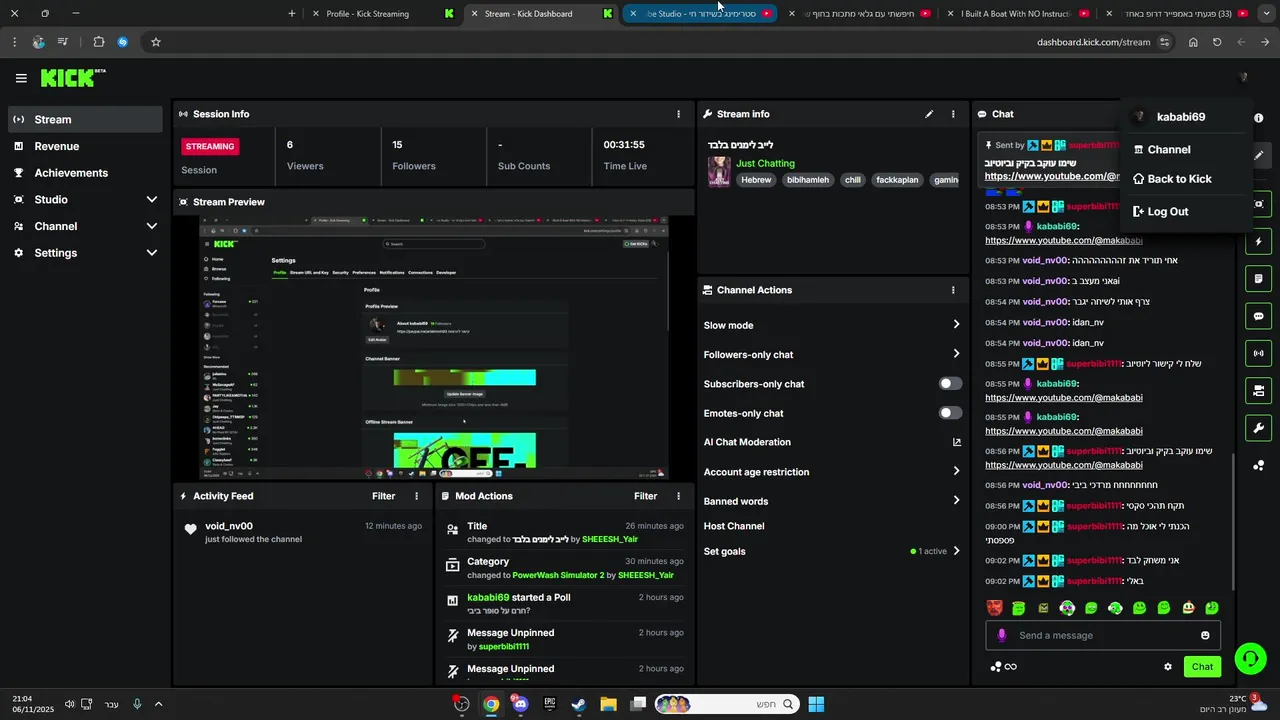Open Steam from the taskbar
Viewport: 1280px width, 720px height.
tap(578, 704)
